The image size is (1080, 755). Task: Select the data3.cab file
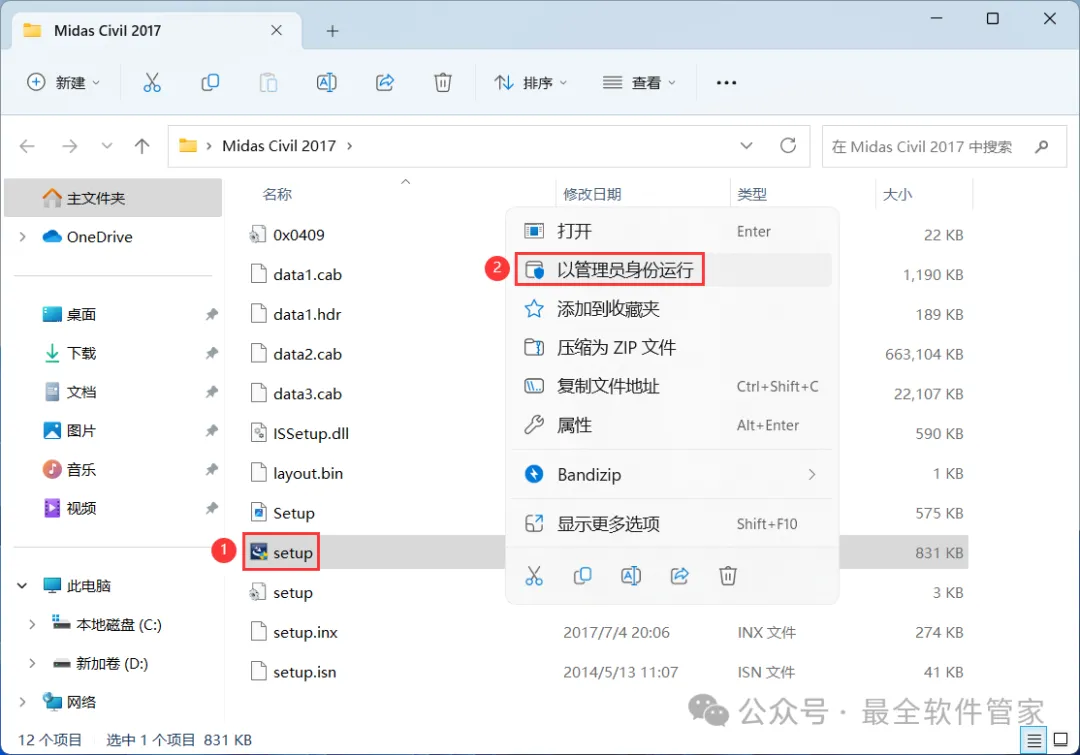coord(307,394)
